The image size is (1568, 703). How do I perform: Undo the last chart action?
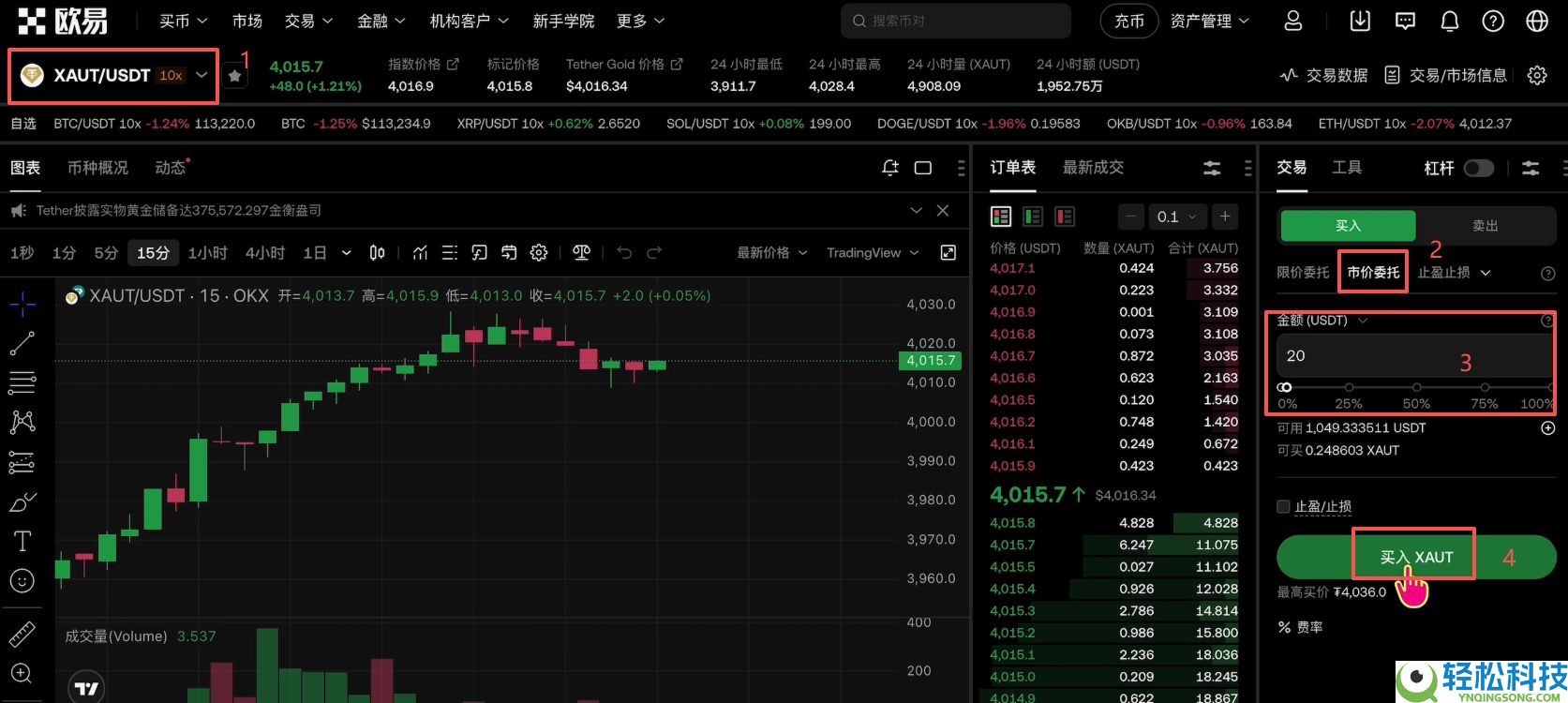coord(624,252)
